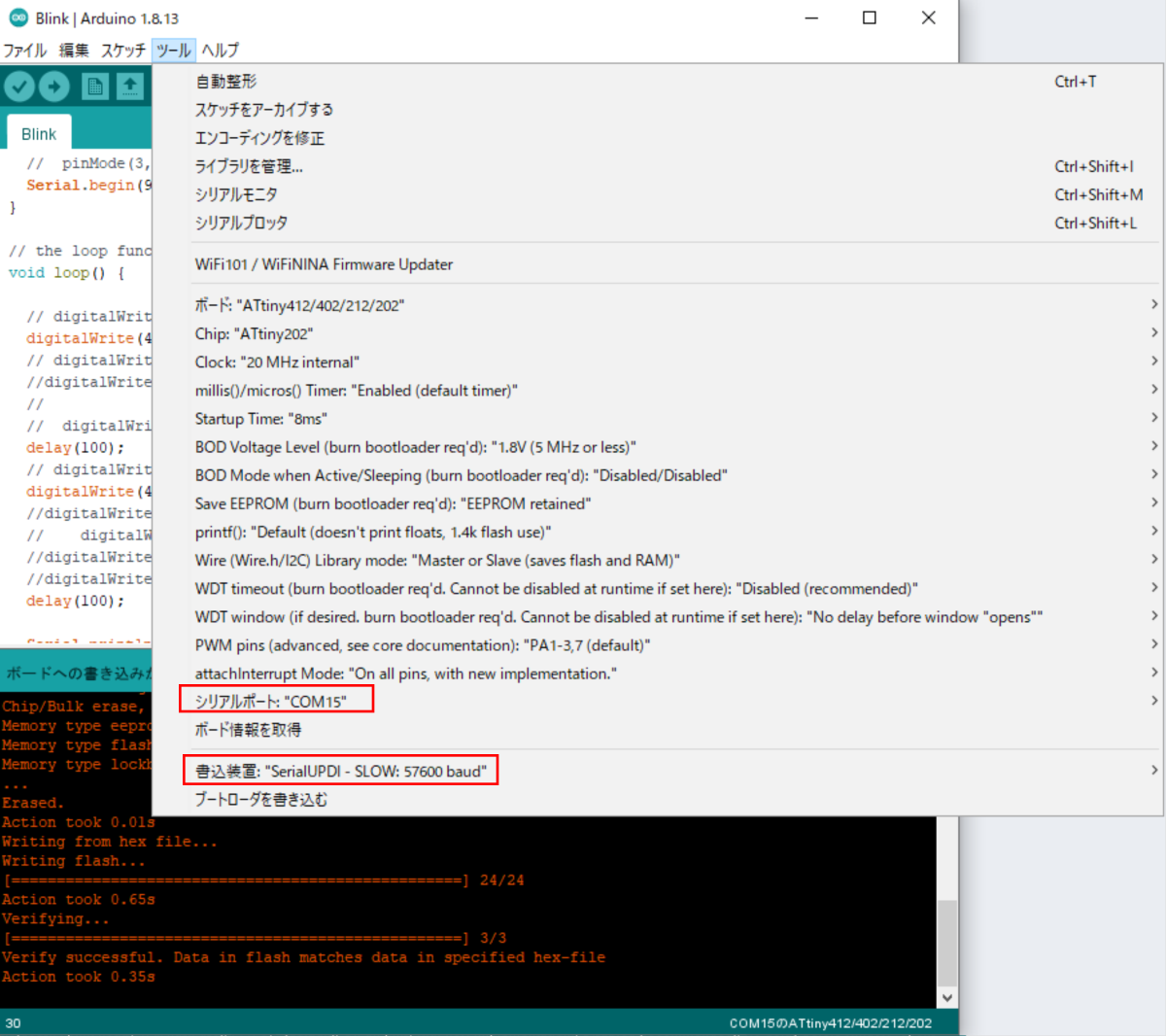Click line number 30 in status bar
The height and width of the screenshot is (1036, 1166).
tap(13, 1022)
